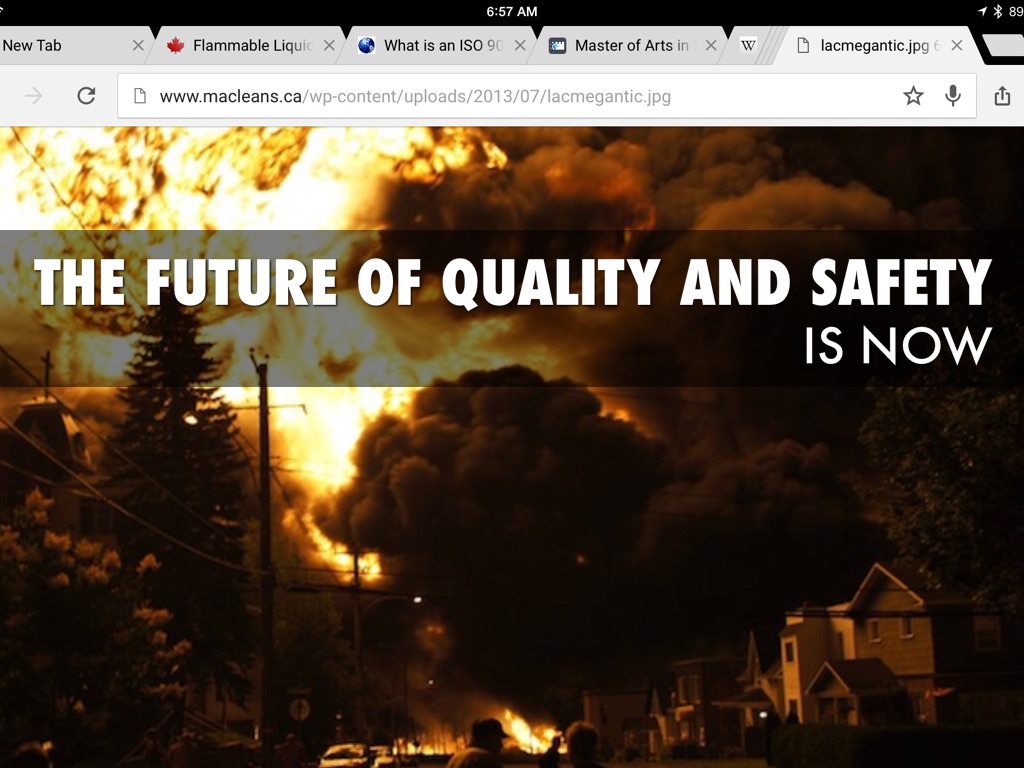Viewport: 1024px width, 768px height.
Task: Click the macleans.ca URL in address bar
Action: click(x=415, y=97)
